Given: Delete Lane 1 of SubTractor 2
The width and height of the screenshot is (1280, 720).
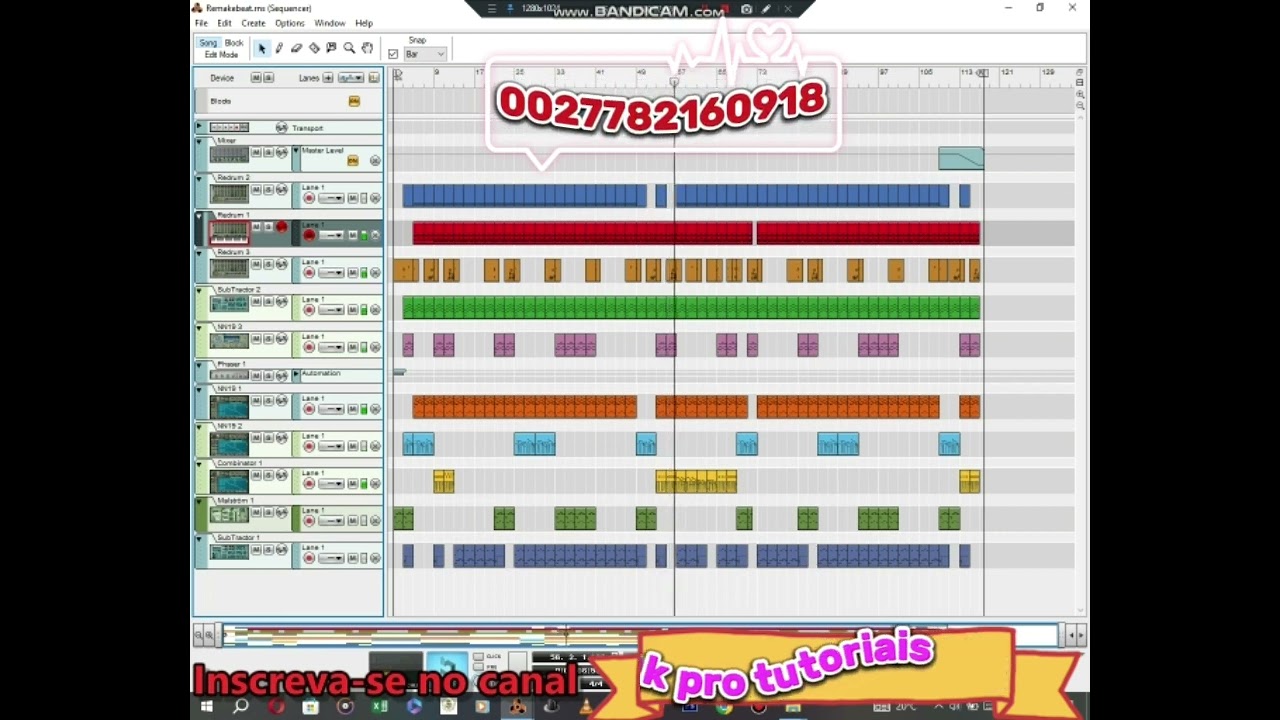Looking at the screenshot, I should click(x=375, y=310).
